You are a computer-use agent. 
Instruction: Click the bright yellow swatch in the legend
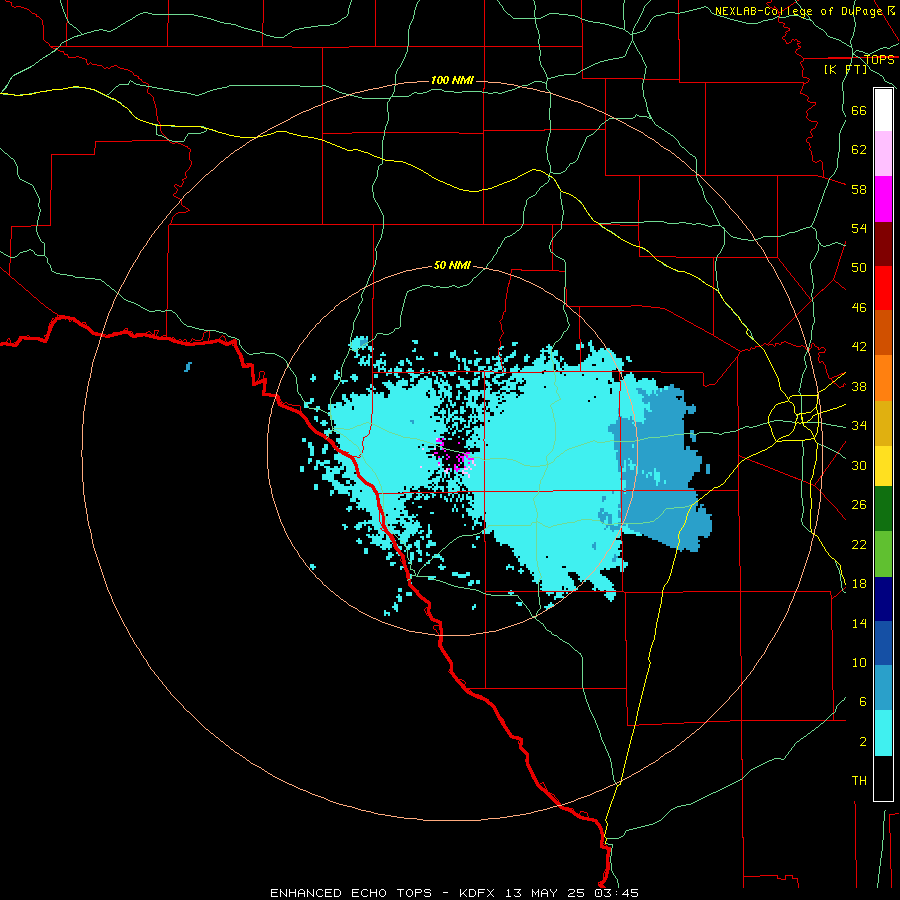883,466
